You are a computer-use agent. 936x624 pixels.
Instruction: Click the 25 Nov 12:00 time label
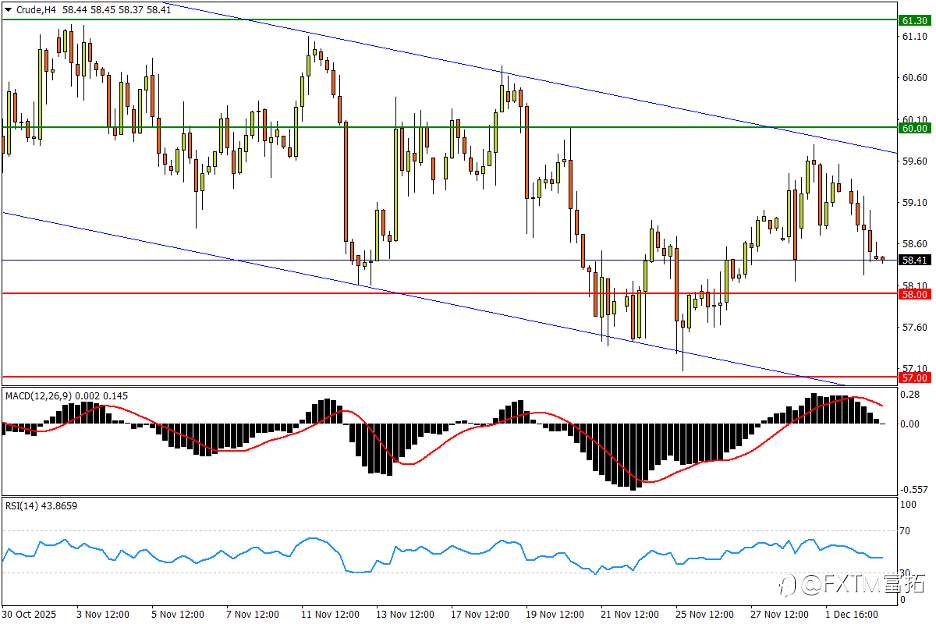click(x=704, y=614)
